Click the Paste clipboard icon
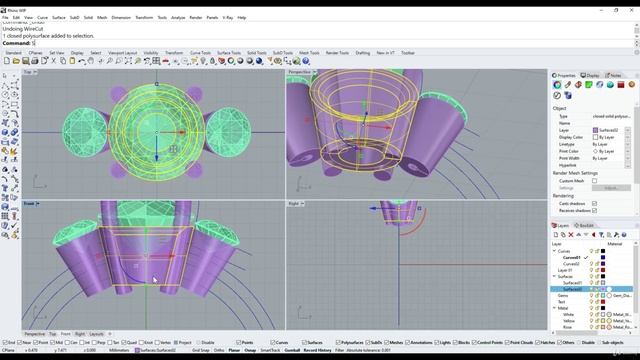The width and height of the screenshot is (640, 360). pyautogui.click(x=72, y=61)
